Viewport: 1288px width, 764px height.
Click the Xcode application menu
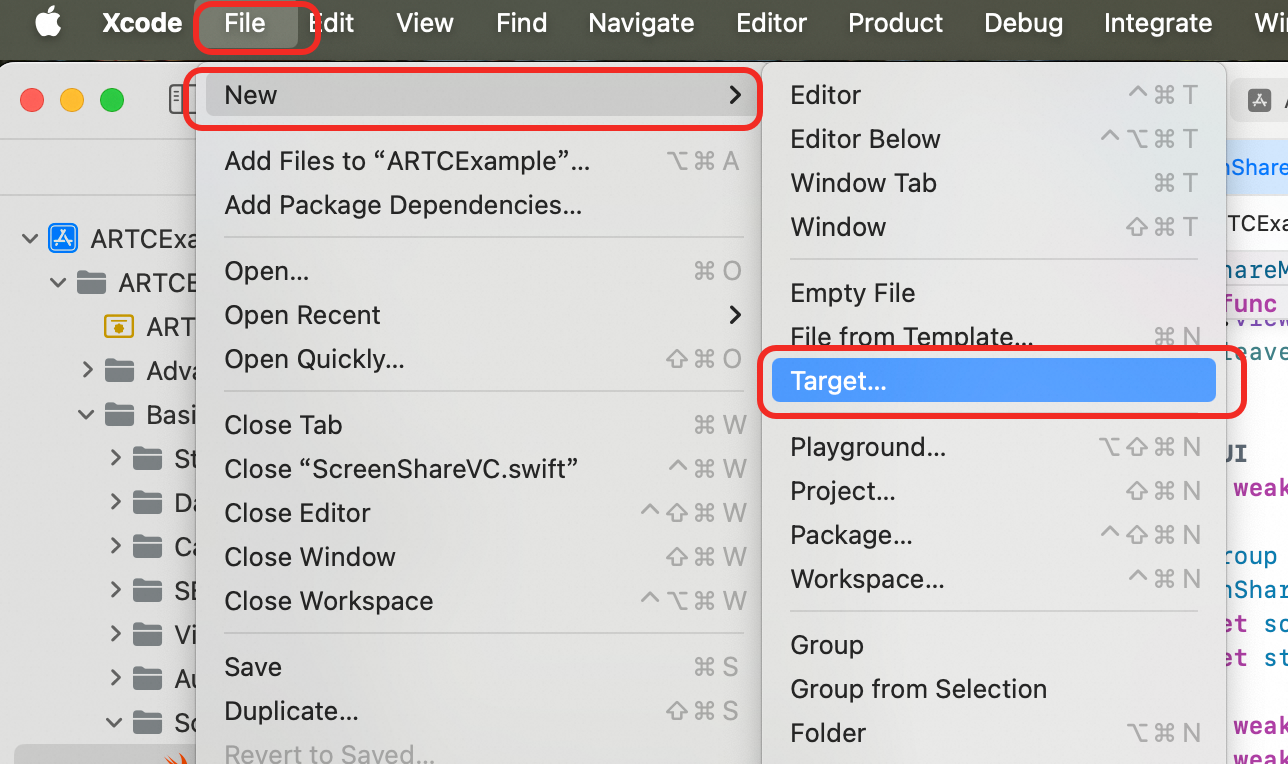[142, 23]
